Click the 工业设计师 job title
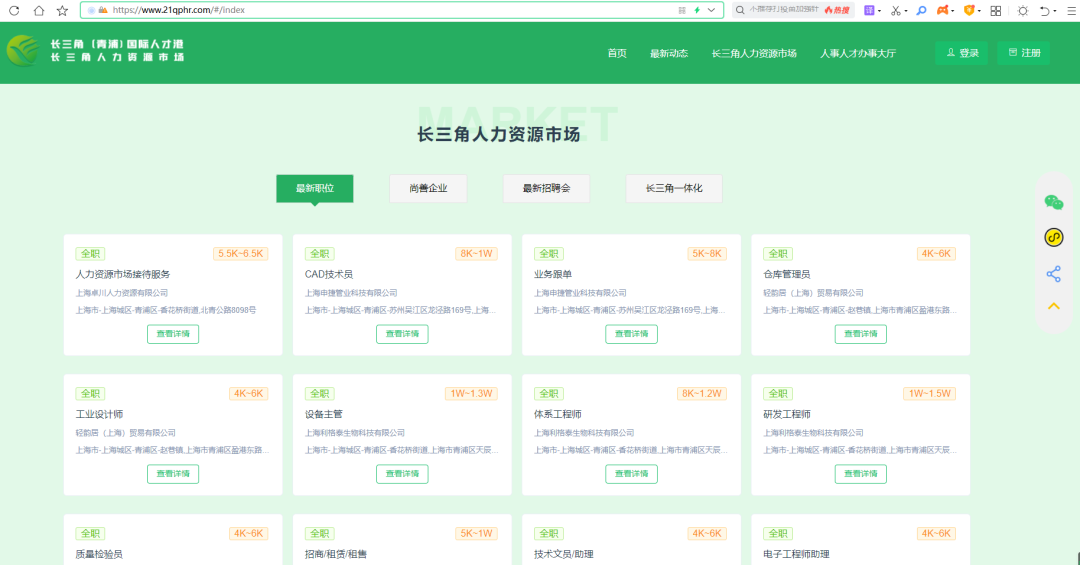Image resolution: width=1080 pixels, height=565 pixels. pos(99,414)
